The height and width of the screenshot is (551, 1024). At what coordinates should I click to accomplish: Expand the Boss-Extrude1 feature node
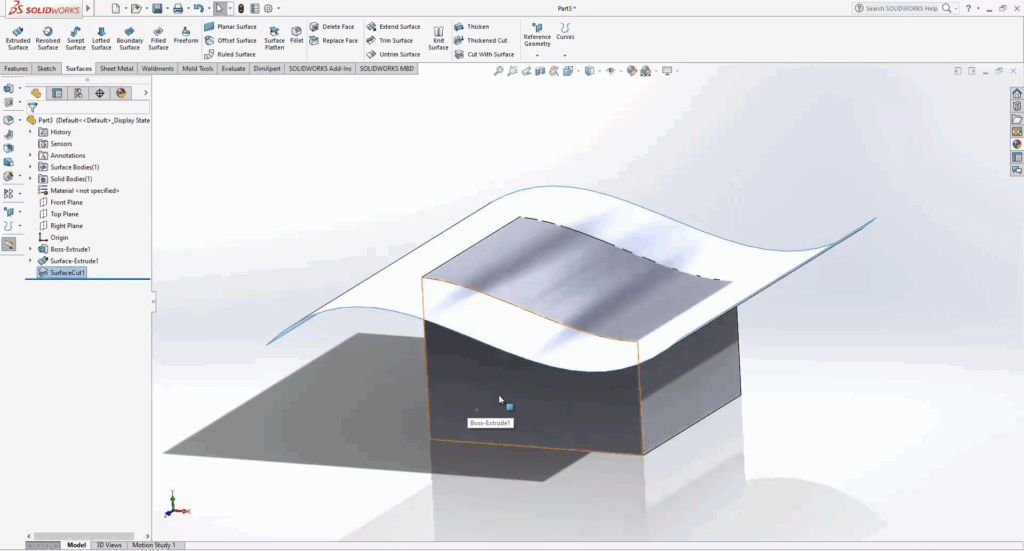click(x=30, y=249)
